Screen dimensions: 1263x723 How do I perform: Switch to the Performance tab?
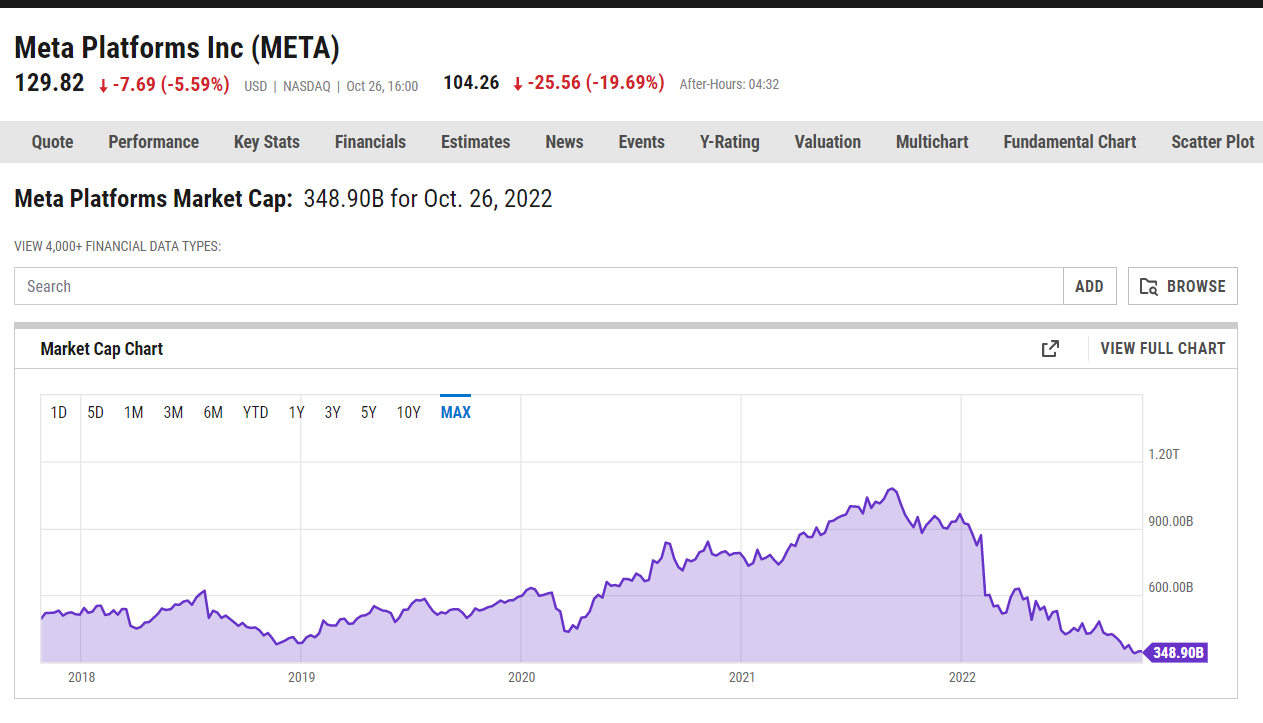coord(153,142)
